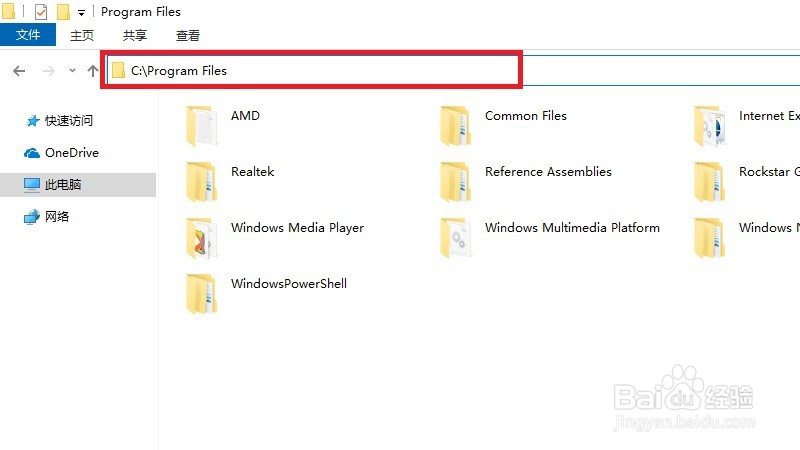Open the Customize Quick Access Toolbar dropdown
The height and width of the screenshot is (450, 800).
click(x=81, y=13)
